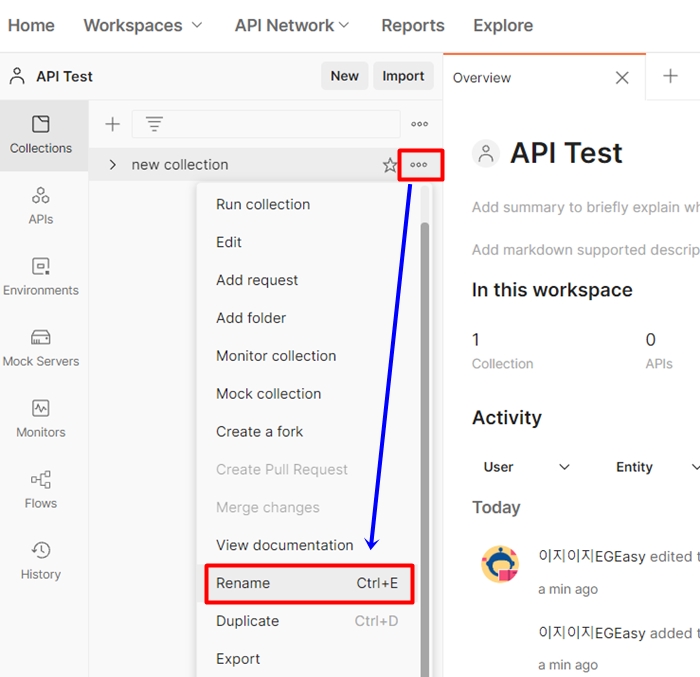Open the Workspaces dropdown

click(x=143, y=25)
